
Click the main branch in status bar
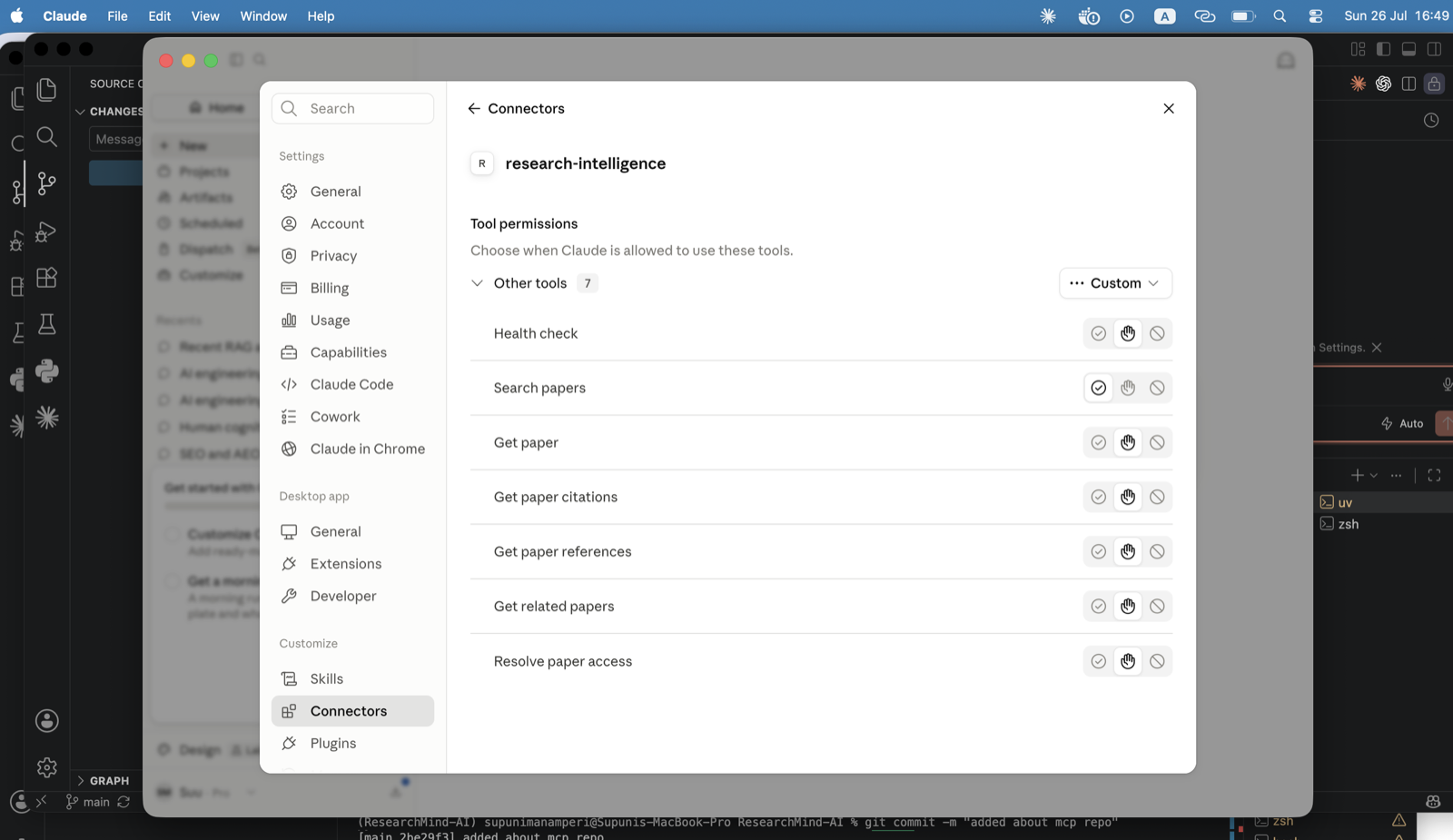(x=88, y=803)
